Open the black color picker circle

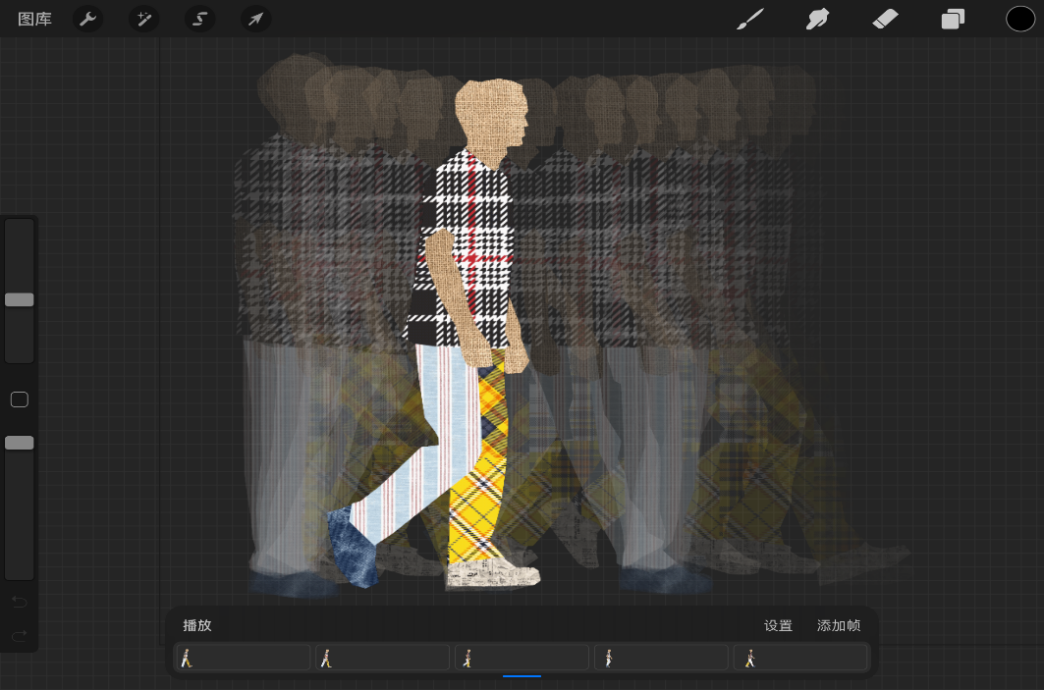click(1020, 19)
